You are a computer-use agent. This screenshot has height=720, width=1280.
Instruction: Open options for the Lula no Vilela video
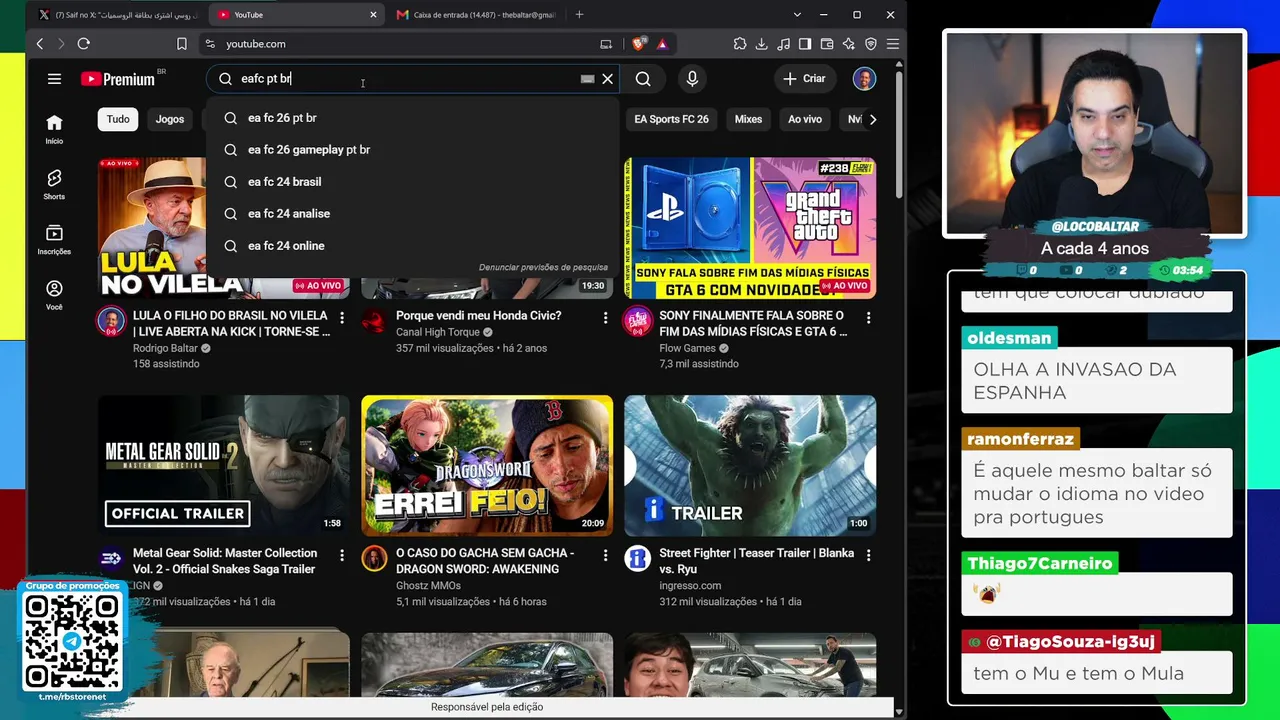click(x=342, y=317)
